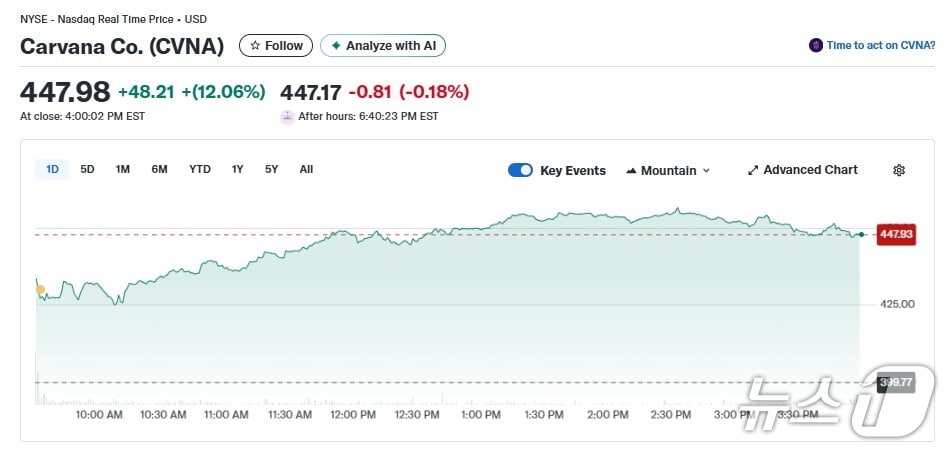
Task: Open Advanced Chart expand icon
Action: (x=753, y=170)
